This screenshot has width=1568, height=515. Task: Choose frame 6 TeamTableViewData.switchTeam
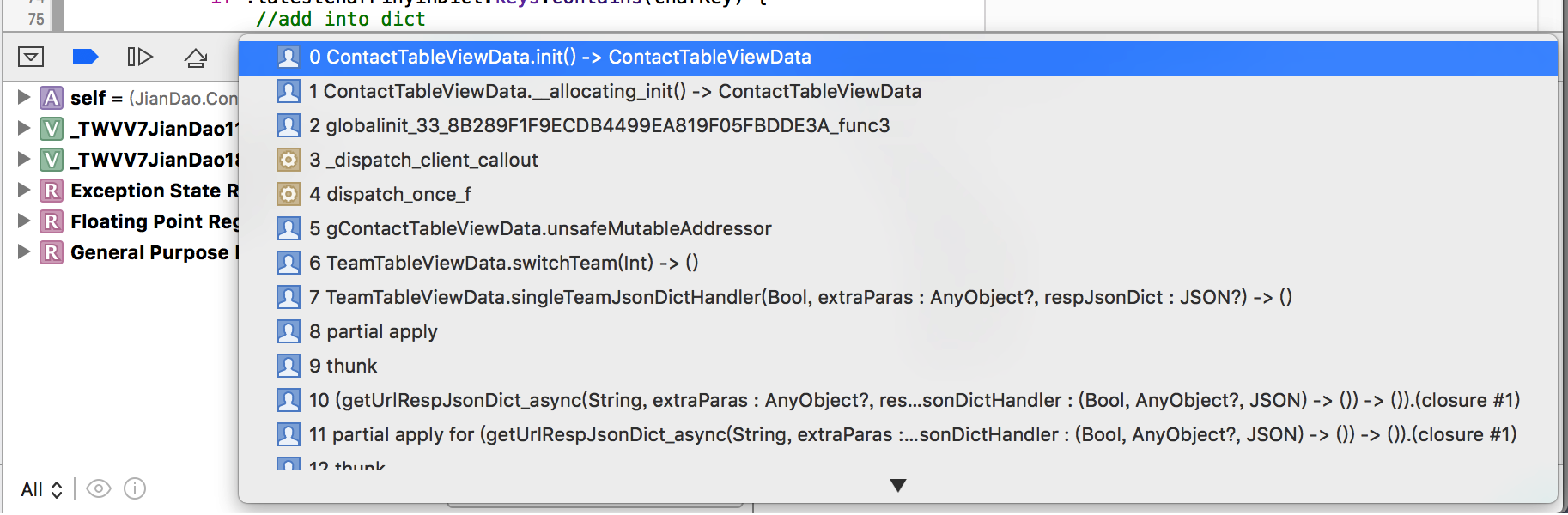point(503,264)
